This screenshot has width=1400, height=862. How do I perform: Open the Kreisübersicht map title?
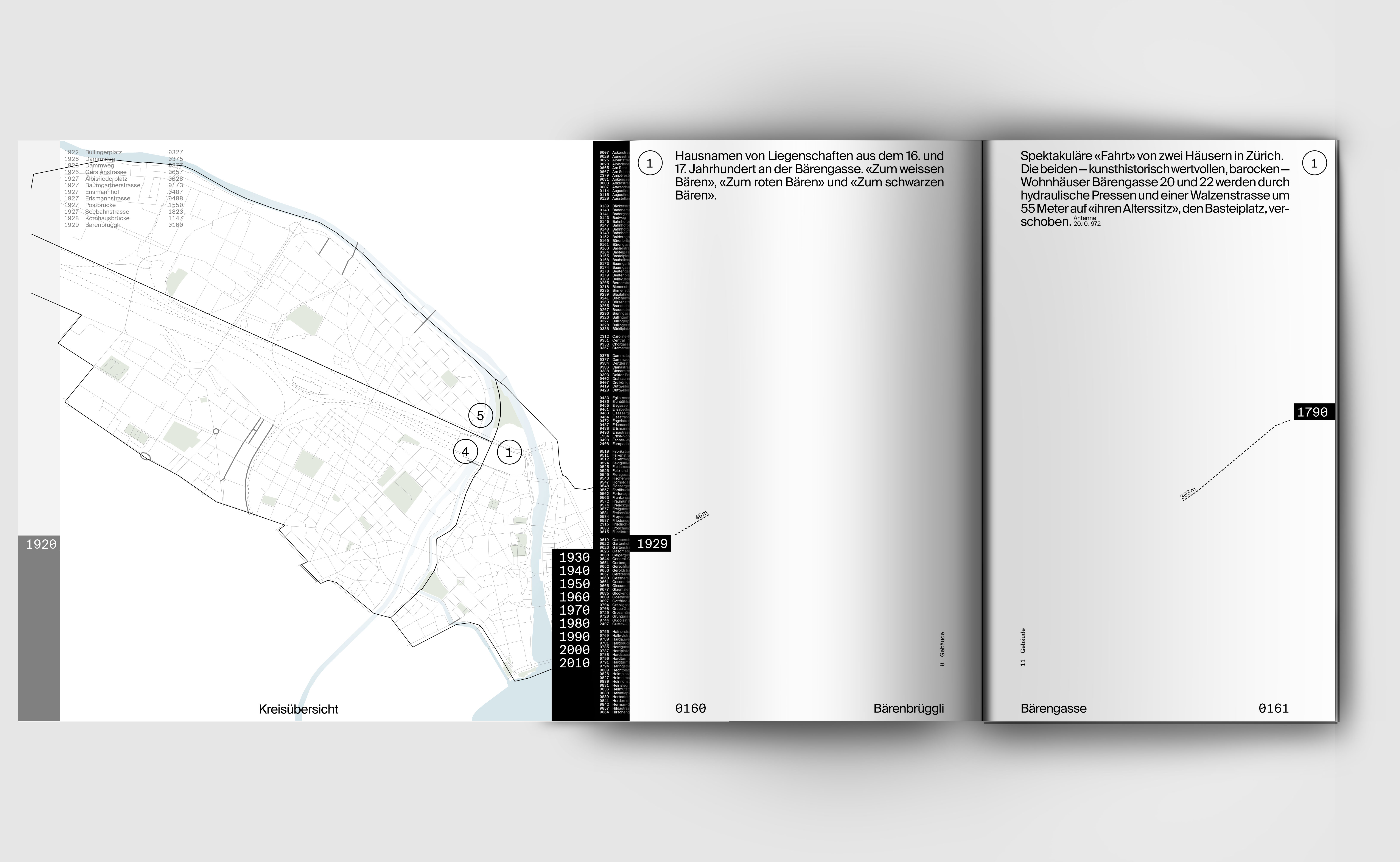298,709
